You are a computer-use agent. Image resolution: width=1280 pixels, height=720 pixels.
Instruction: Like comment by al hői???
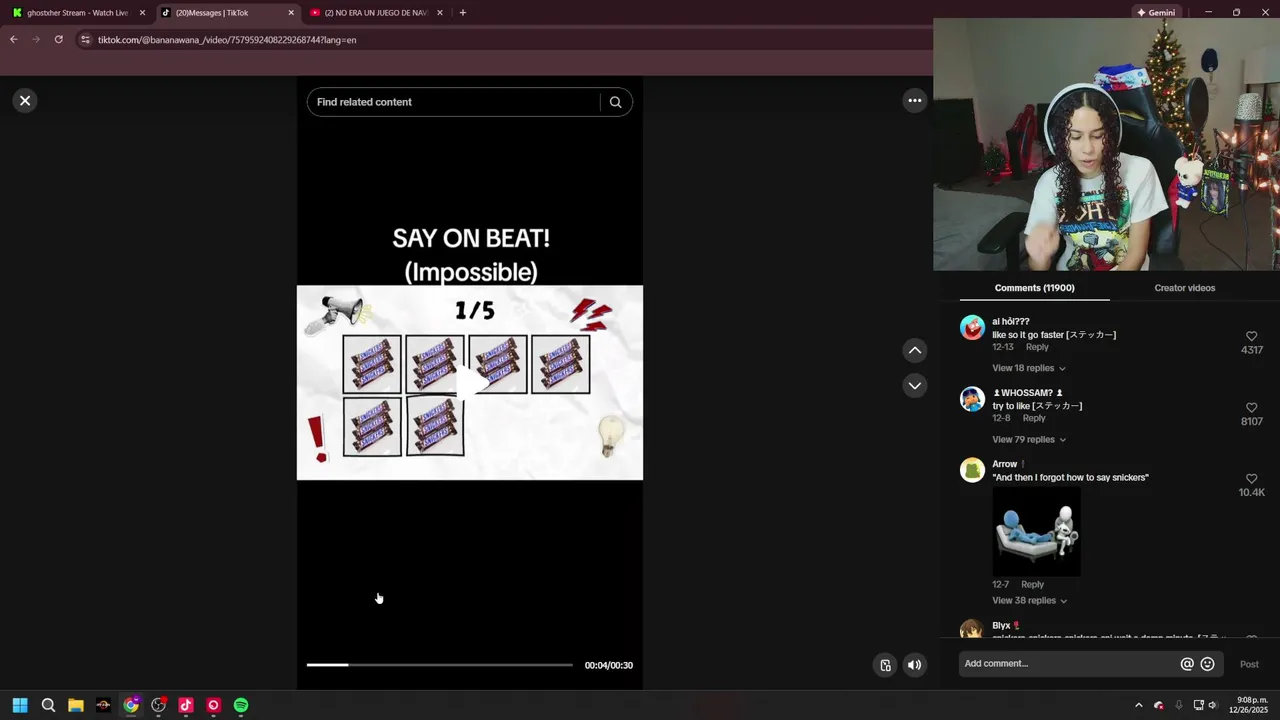[x=1251, y=336]
